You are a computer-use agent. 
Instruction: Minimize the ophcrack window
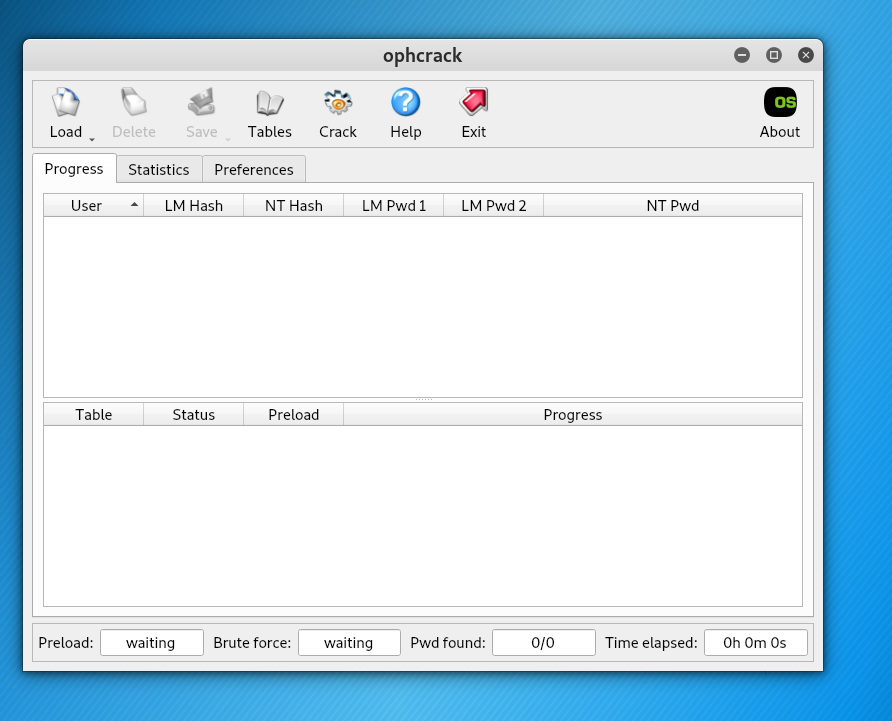coord(742,55)
